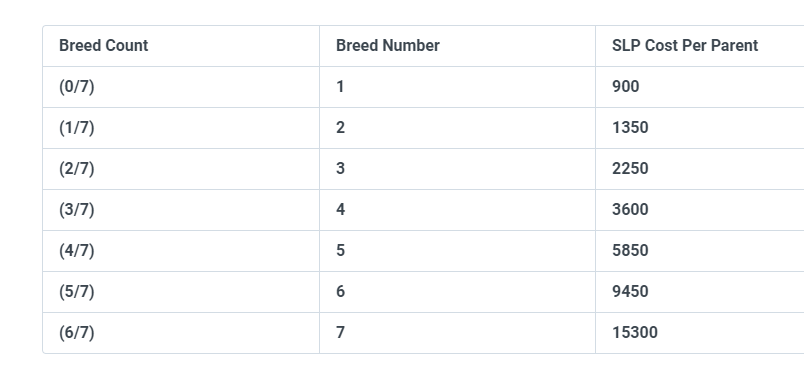Viewport: 804px width, 375px height.
Task: Click the 2250 SLP cost value
Action: [x=630, y=169]
